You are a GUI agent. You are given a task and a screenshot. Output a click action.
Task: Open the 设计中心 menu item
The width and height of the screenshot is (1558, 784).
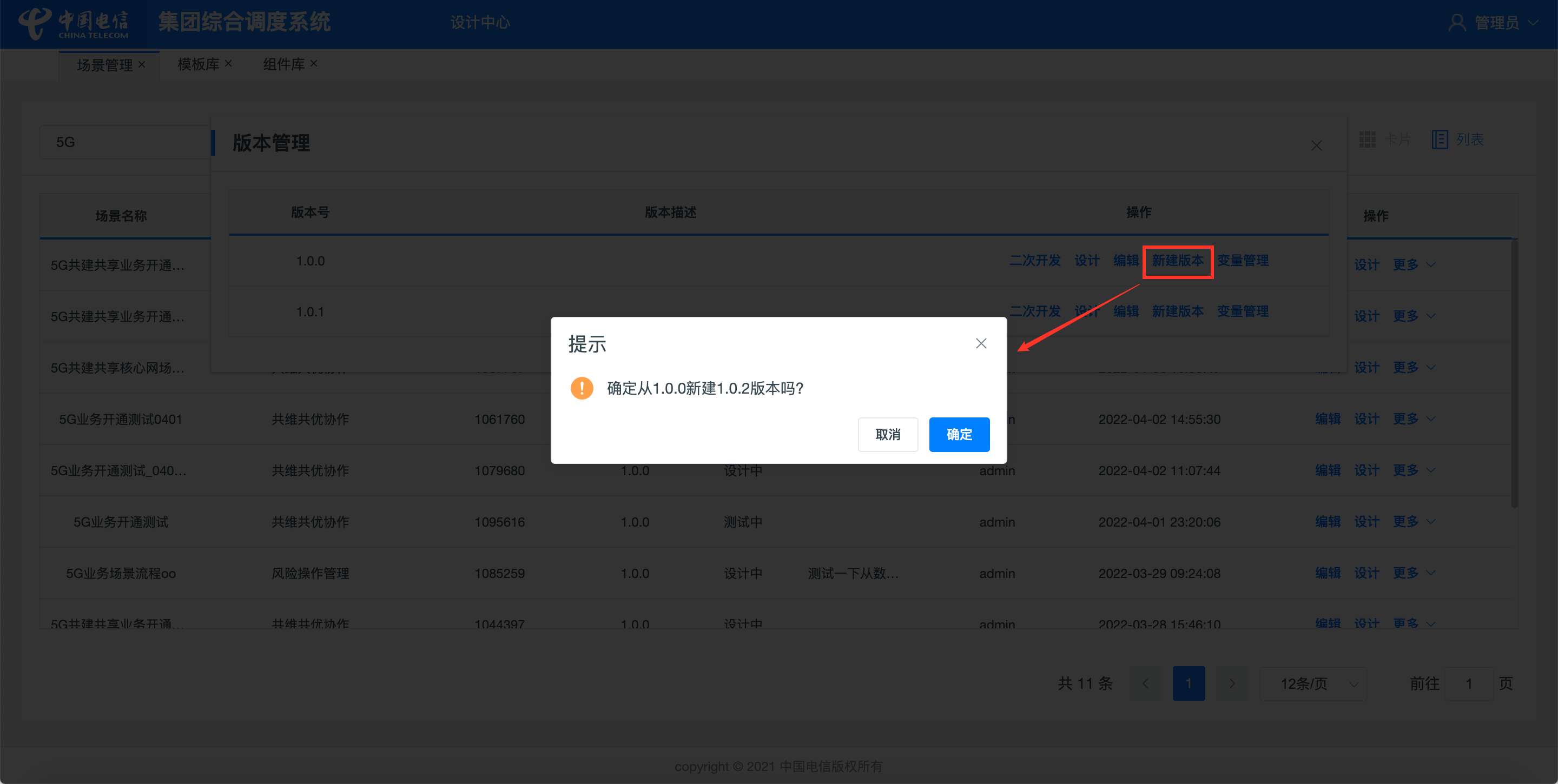coord(480,23)
